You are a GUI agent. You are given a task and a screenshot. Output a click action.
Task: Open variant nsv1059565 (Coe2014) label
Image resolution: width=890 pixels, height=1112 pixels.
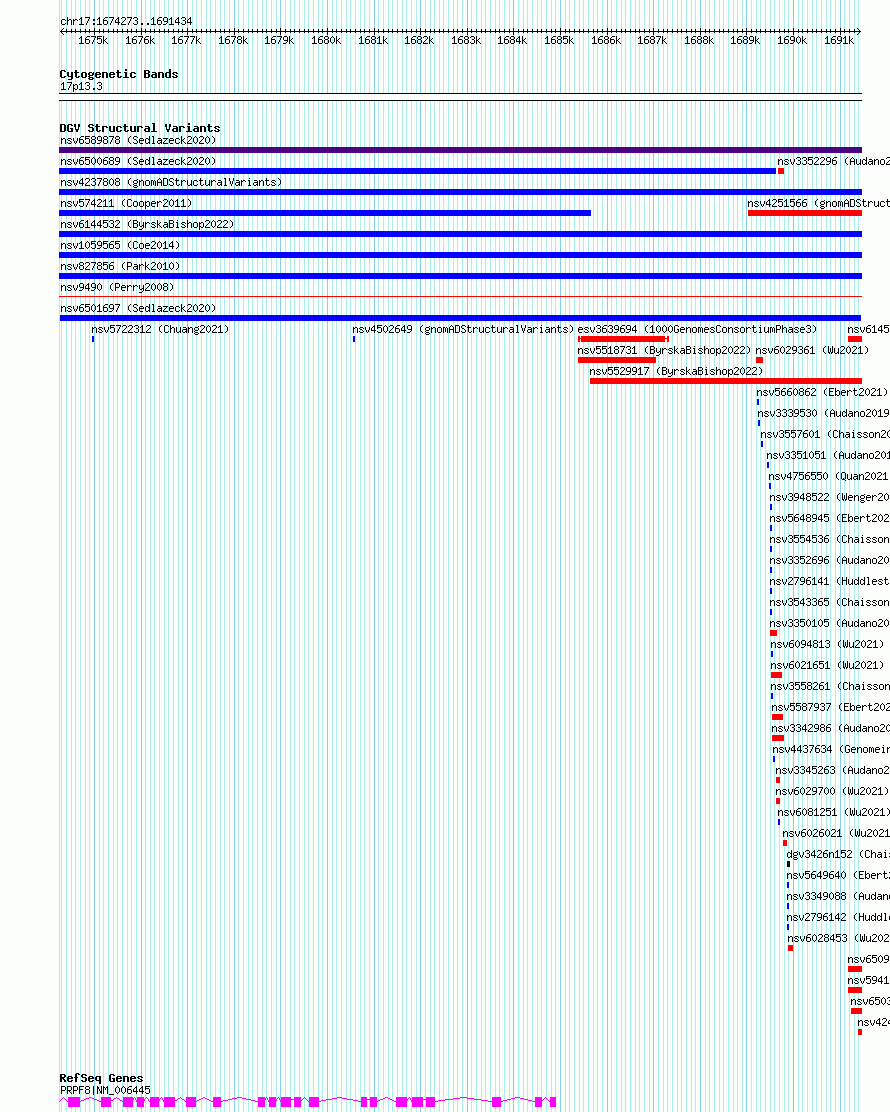click(x=120, y=245)
